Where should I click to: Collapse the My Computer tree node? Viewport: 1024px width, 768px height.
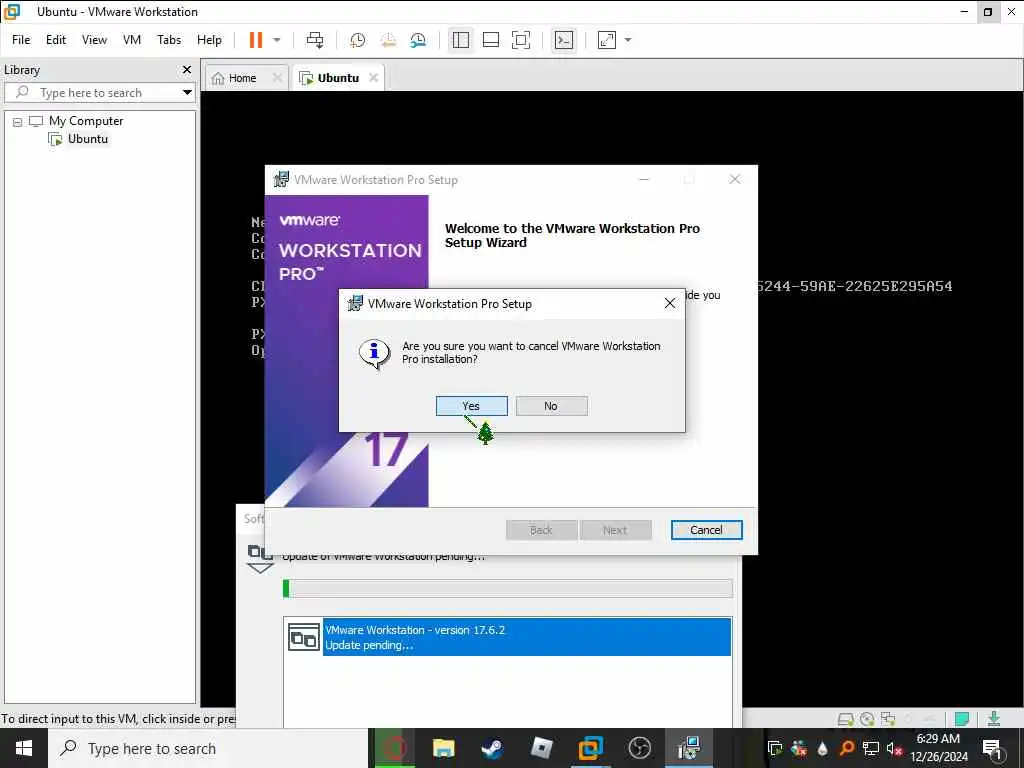(18, 121)
